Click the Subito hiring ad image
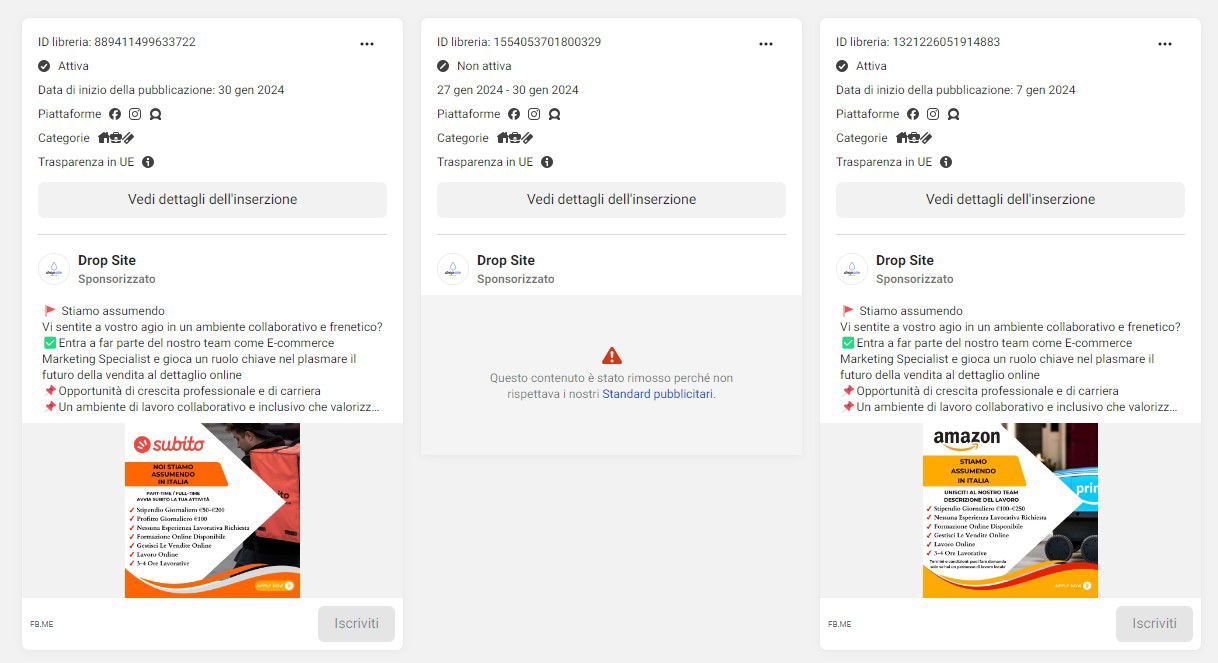This screenshot has height=663, width=1218. coord(212,510)
